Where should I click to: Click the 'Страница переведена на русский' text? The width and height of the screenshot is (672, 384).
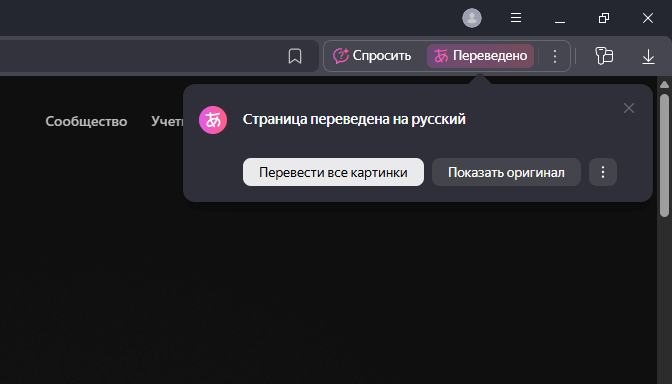pyautogui.click(x=354, y=119)
